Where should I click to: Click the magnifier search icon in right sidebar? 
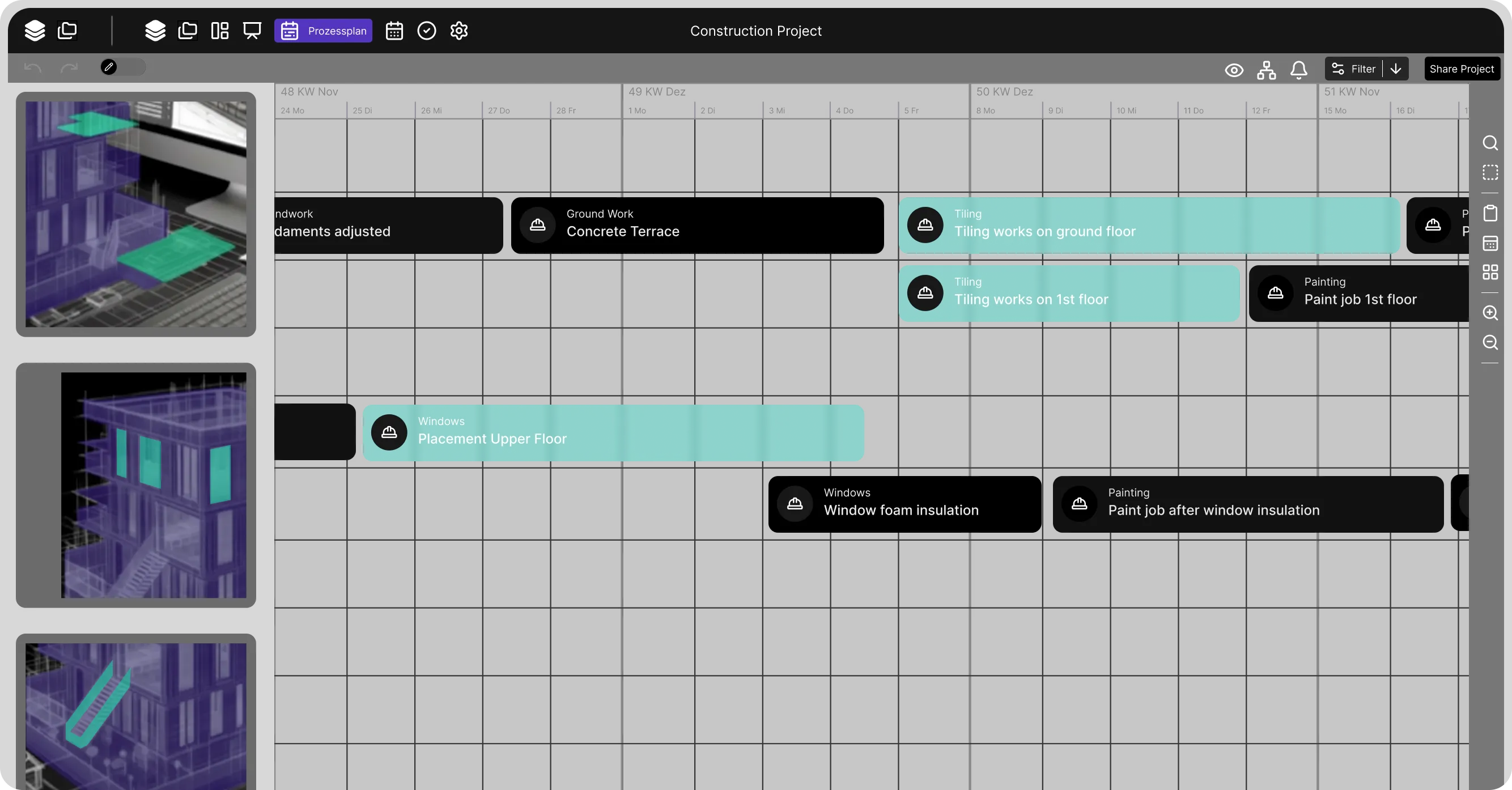coord(1490,143)
